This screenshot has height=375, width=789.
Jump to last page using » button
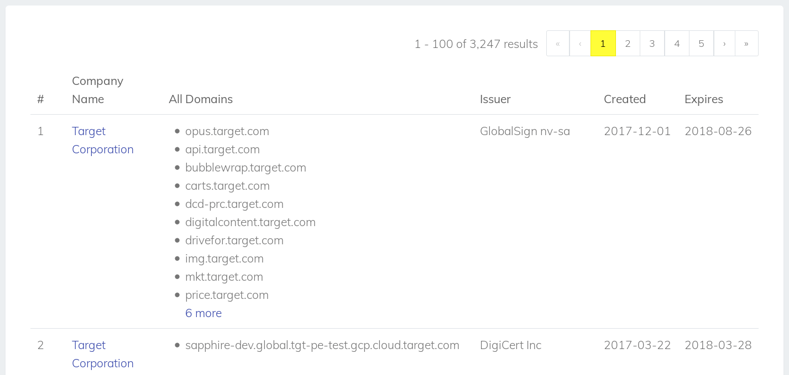(747, 44)
